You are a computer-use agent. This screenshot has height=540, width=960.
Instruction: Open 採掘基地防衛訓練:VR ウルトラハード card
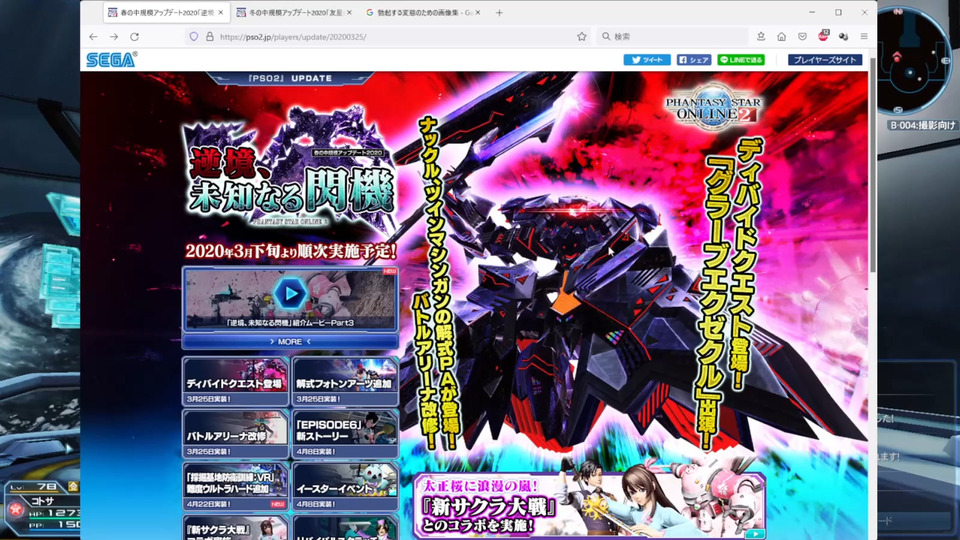click(235, 487)
